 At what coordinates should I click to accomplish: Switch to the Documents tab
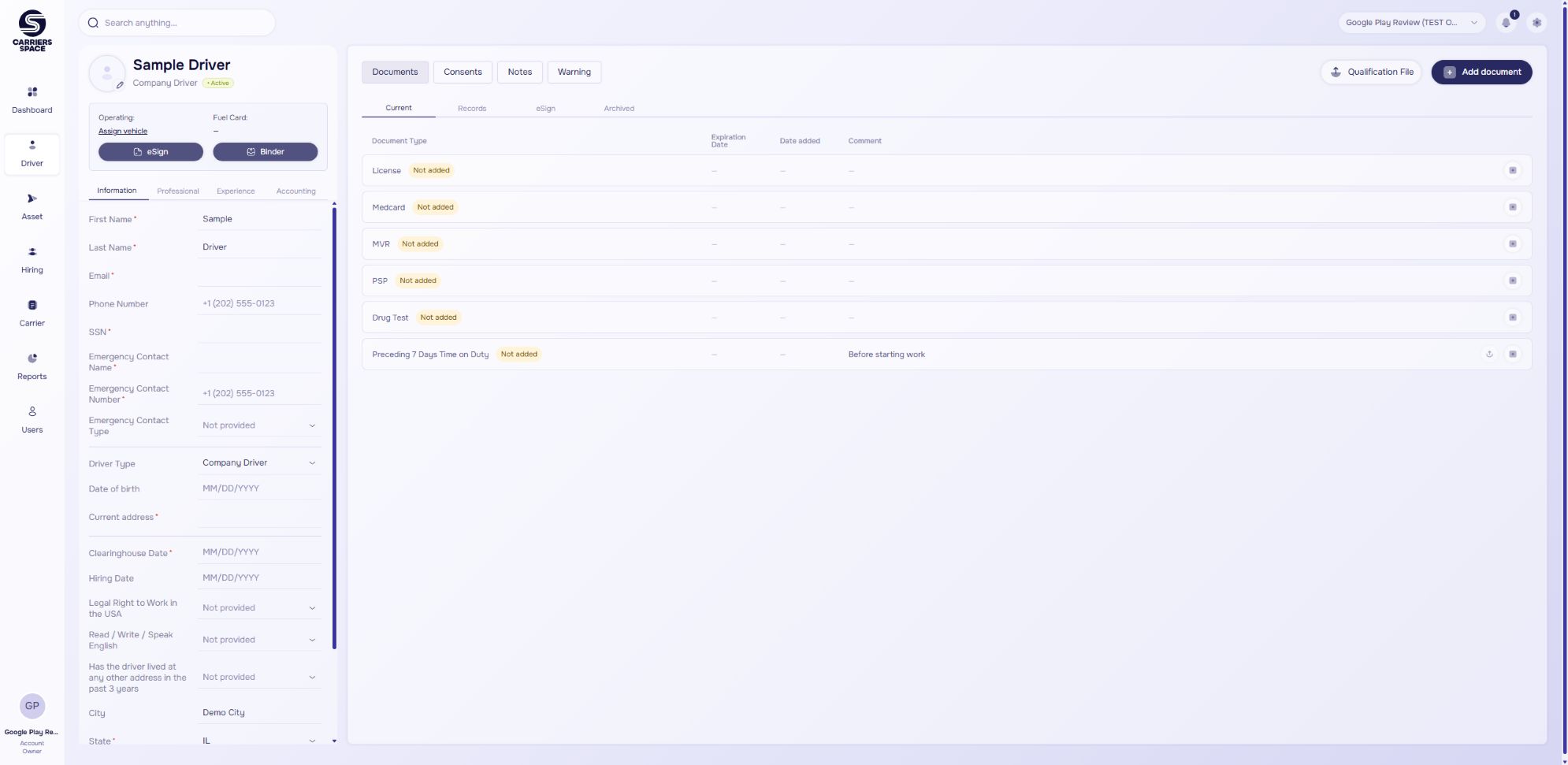coord(395,72)
